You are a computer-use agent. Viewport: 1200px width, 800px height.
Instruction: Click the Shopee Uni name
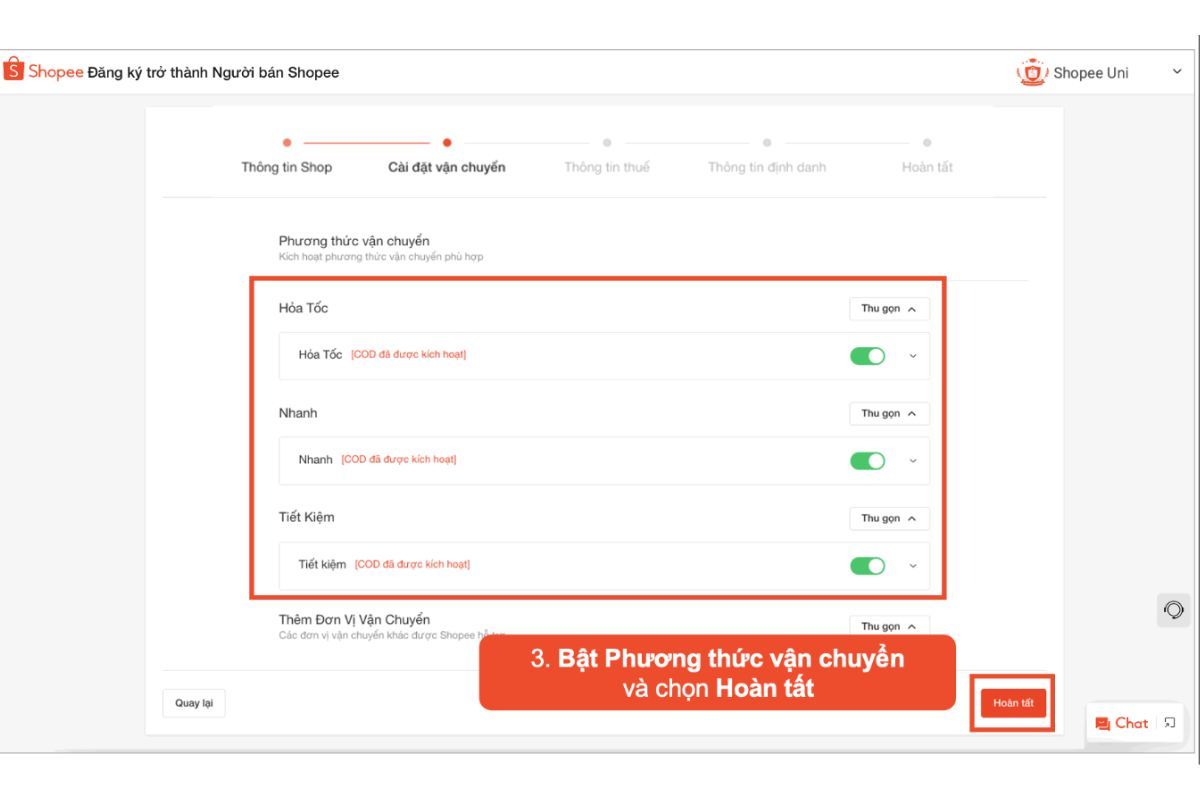1091,73
